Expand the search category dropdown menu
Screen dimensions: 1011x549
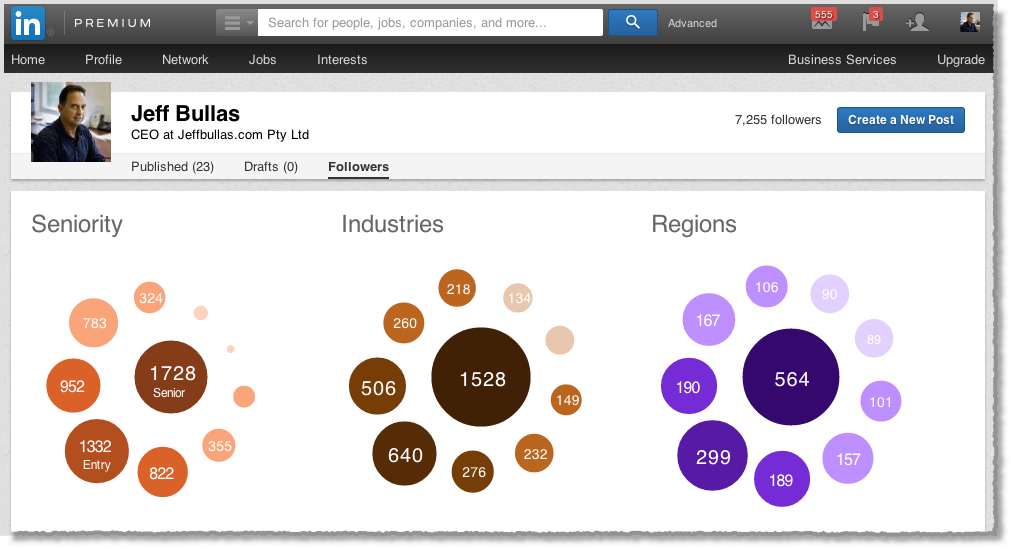click(x=237, y=23)
